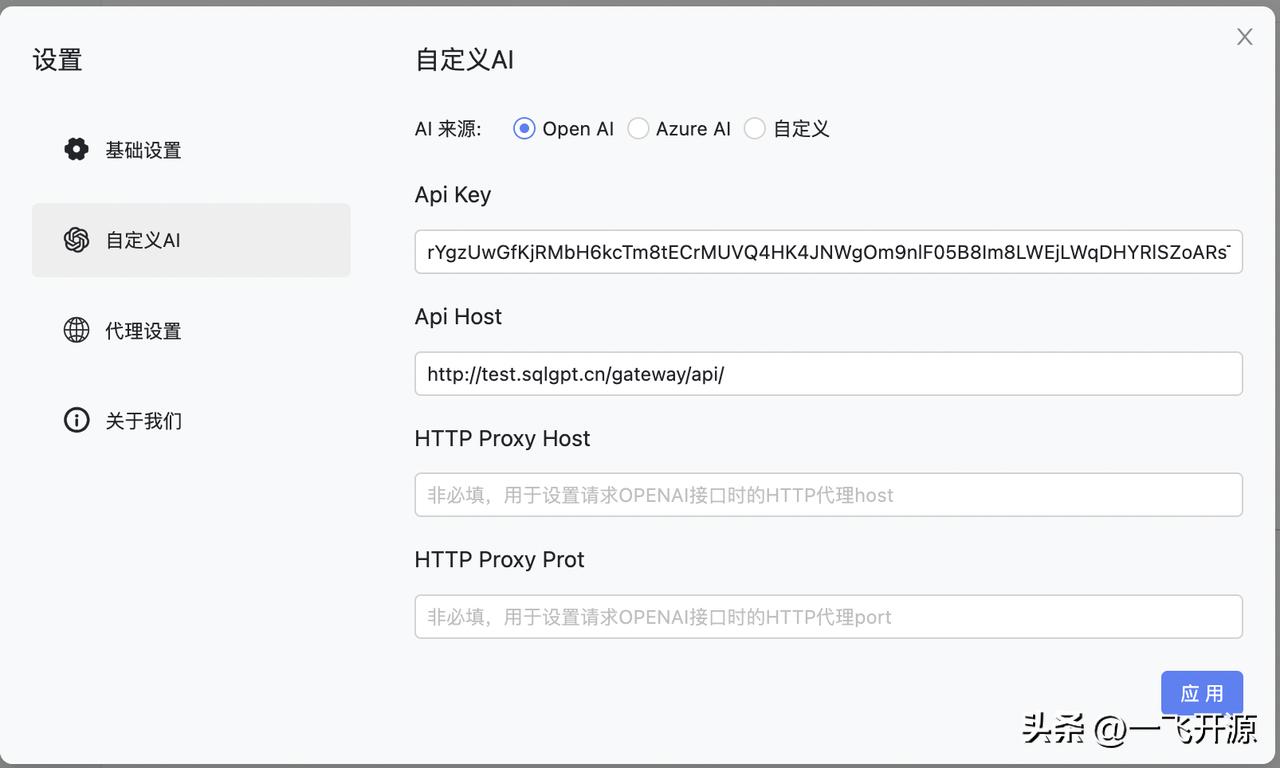
Task: Click the OpenAI logo icon in sidebar
Action: coord(76,240)
